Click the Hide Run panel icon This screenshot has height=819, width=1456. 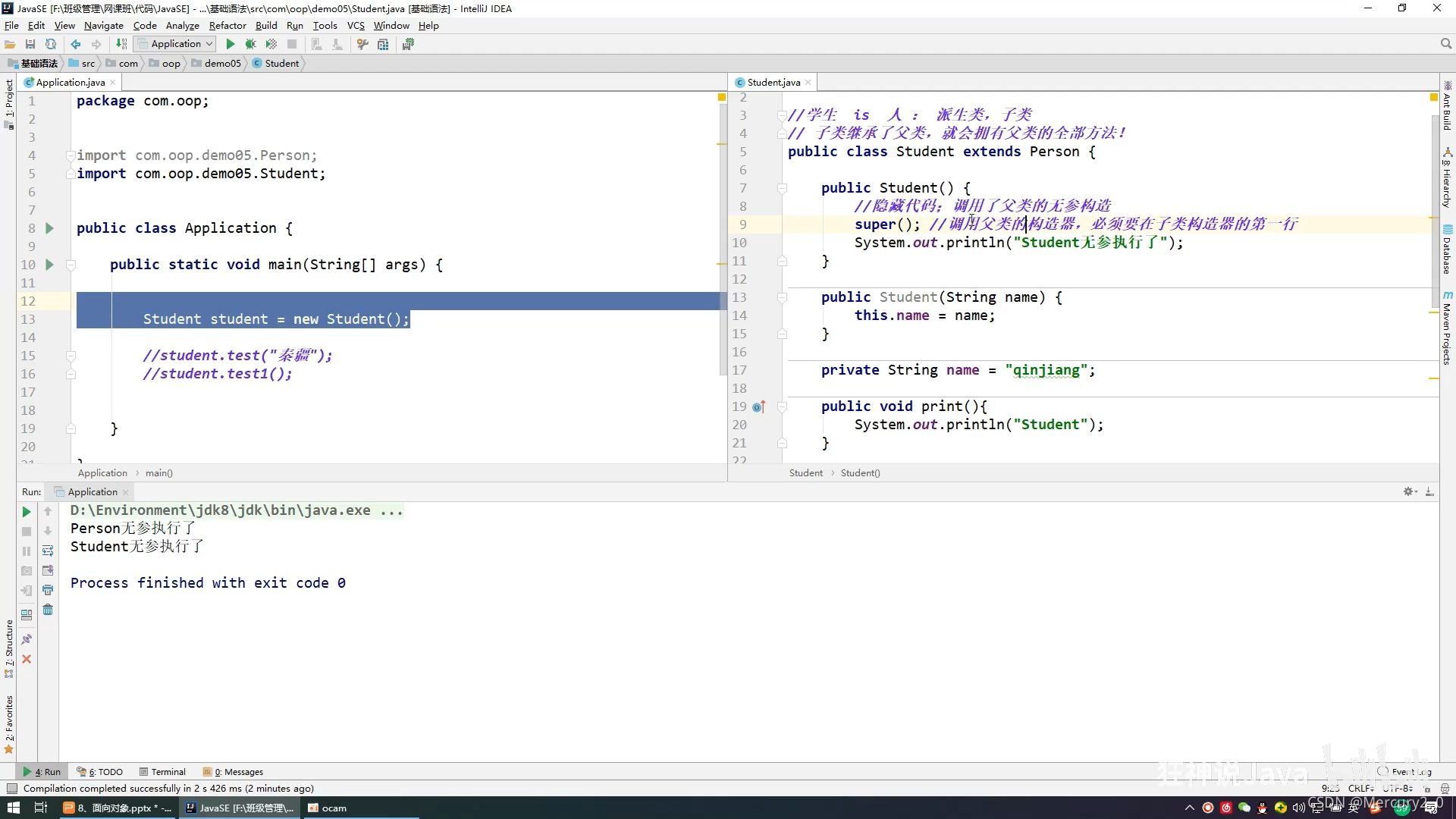[1429, 491]
